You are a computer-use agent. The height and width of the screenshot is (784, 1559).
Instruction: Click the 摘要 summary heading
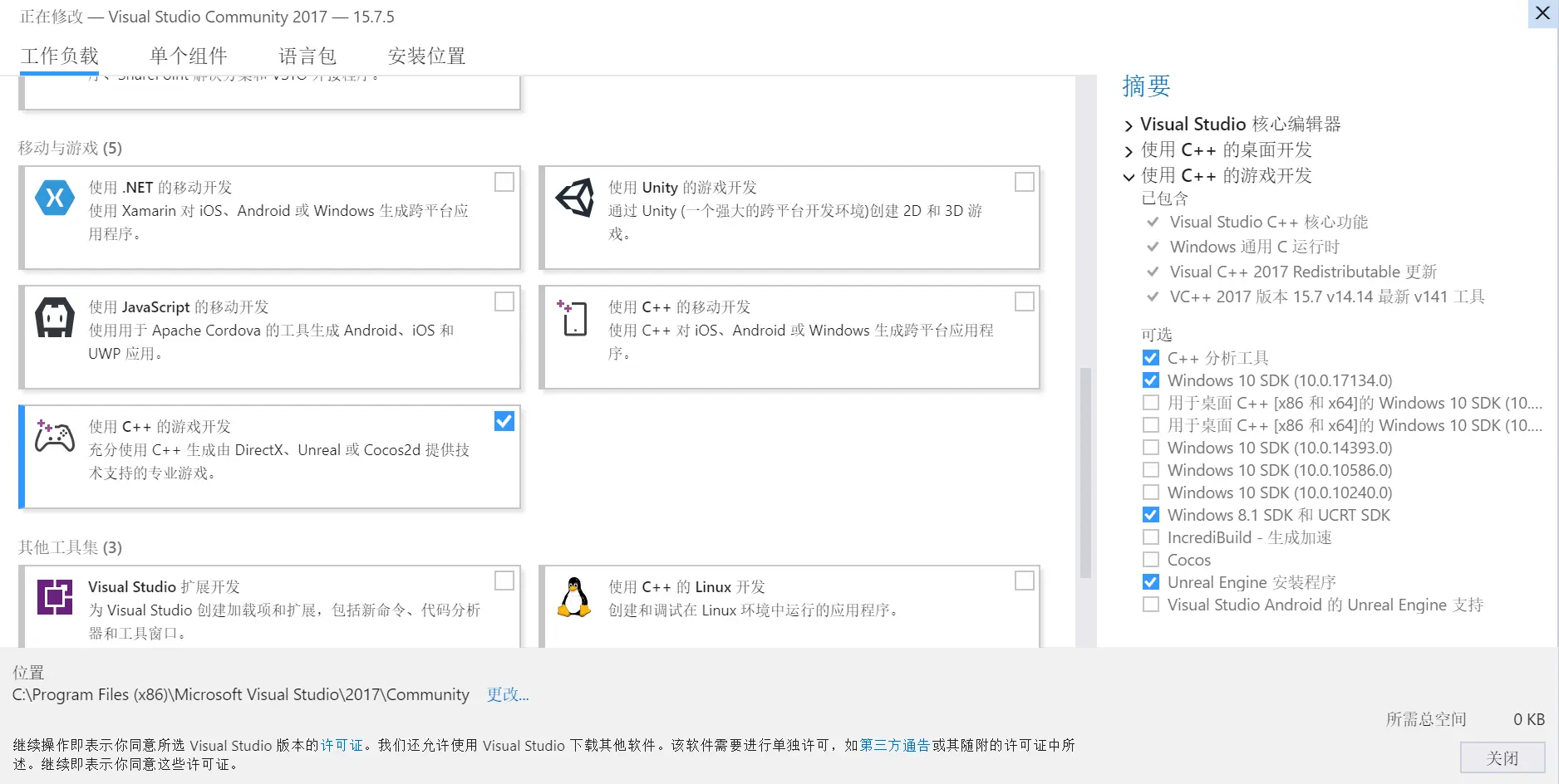pos(1146,86)
